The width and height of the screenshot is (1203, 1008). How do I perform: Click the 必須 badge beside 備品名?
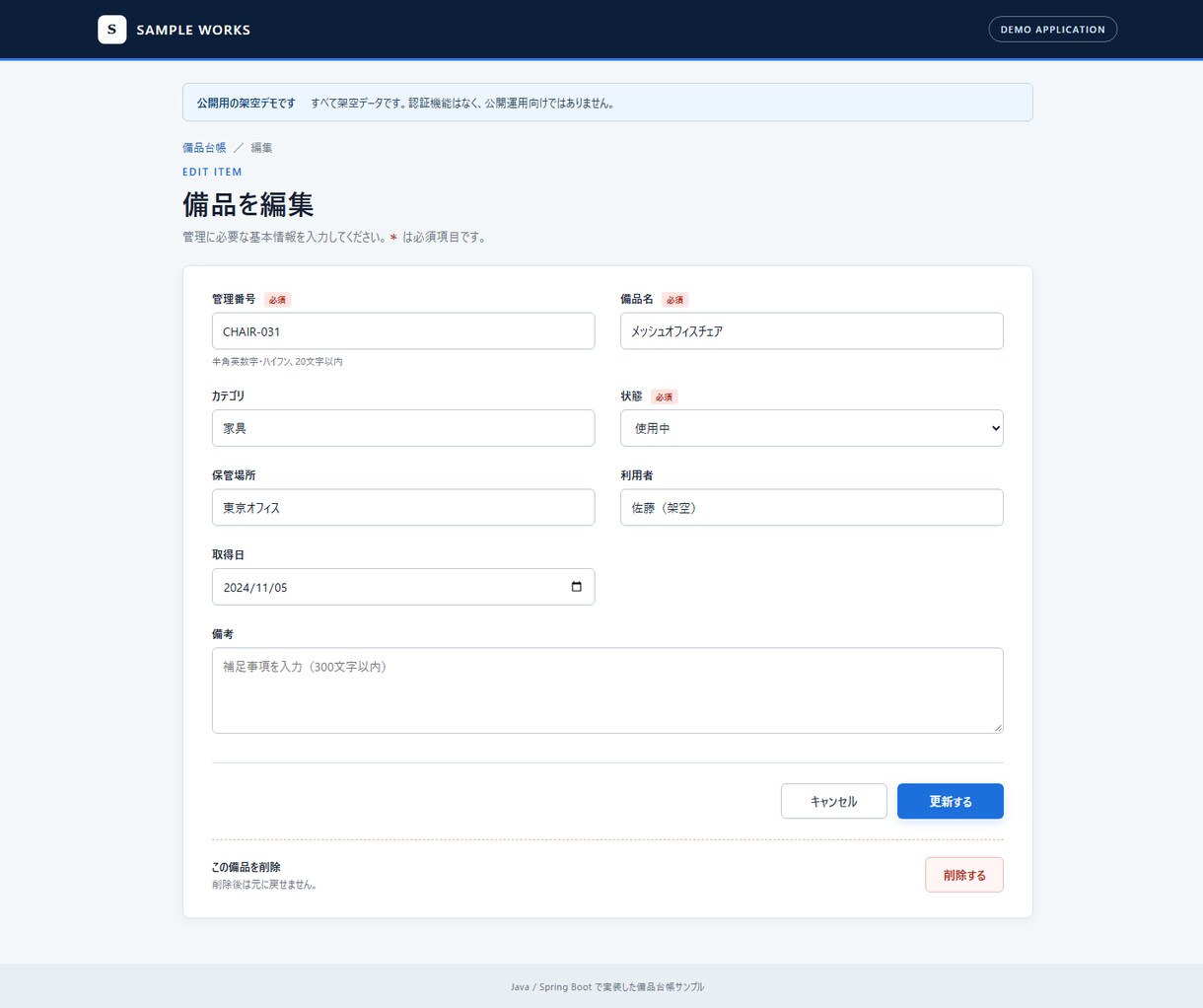(x=675, y=300)
